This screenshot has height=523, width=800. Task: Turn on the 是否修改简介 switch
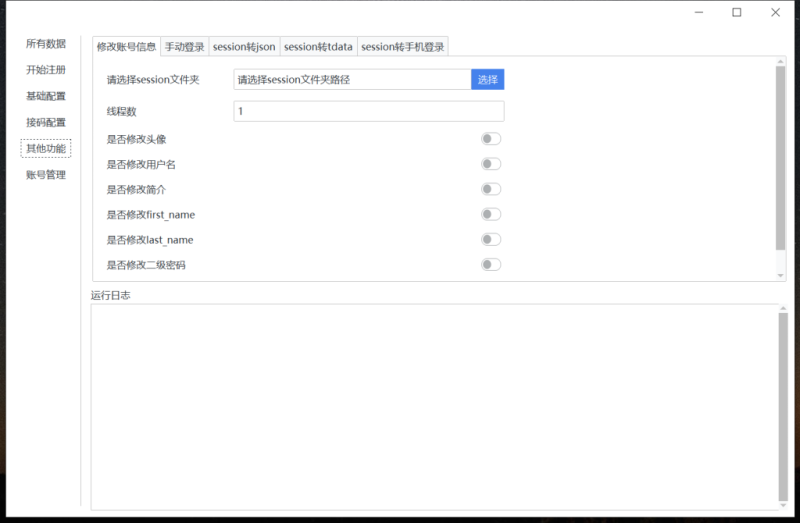pos(490,189)
